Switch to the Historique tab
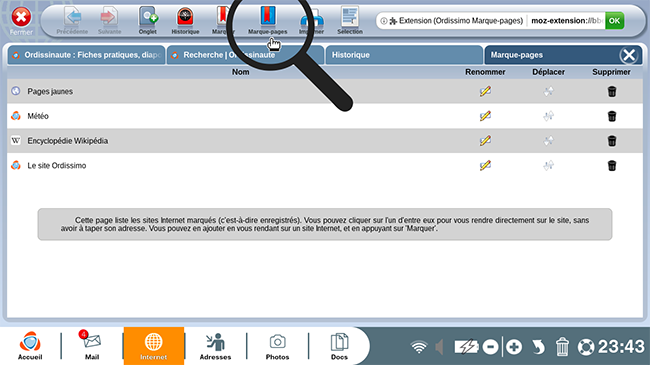The height and width of the screenshot is (365, 650). tap(404, 55)
